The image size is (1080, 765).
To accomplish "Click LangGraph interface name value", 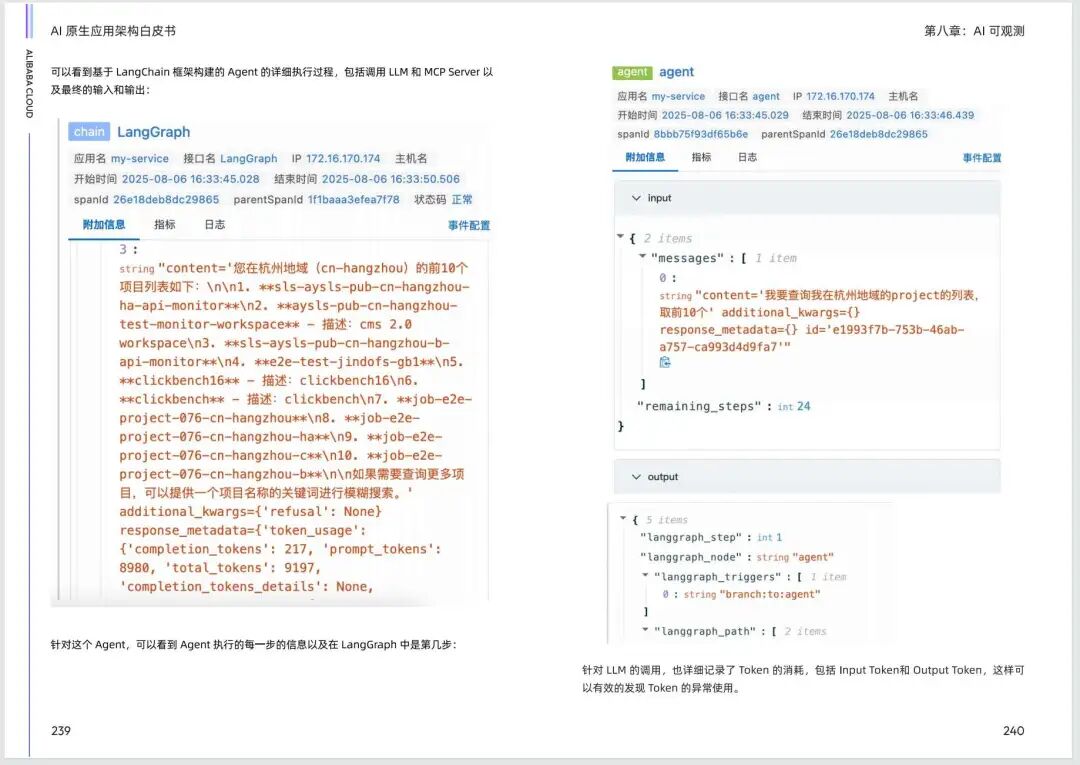I will [249, 158].
